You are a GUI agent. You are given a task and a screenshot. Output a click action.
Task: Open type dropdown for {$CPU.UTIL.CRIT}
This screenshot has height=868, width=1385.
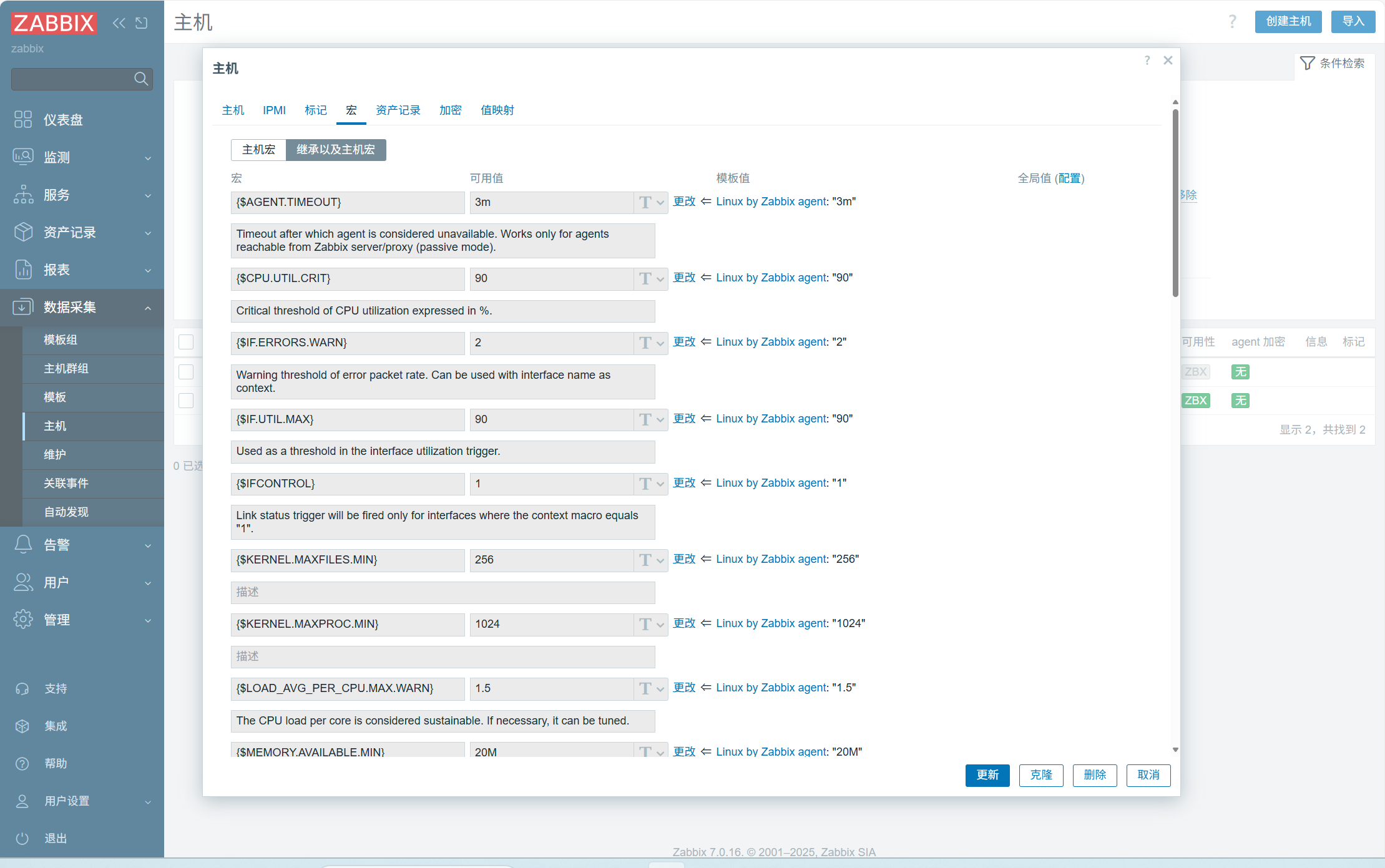(x=651, y=278)
